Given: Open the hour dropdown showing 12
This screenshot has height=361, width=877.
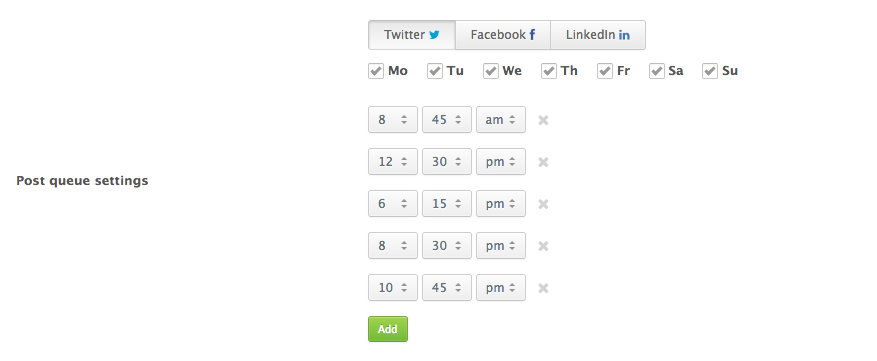Looking at the screenshot, I should click(393, 162).
